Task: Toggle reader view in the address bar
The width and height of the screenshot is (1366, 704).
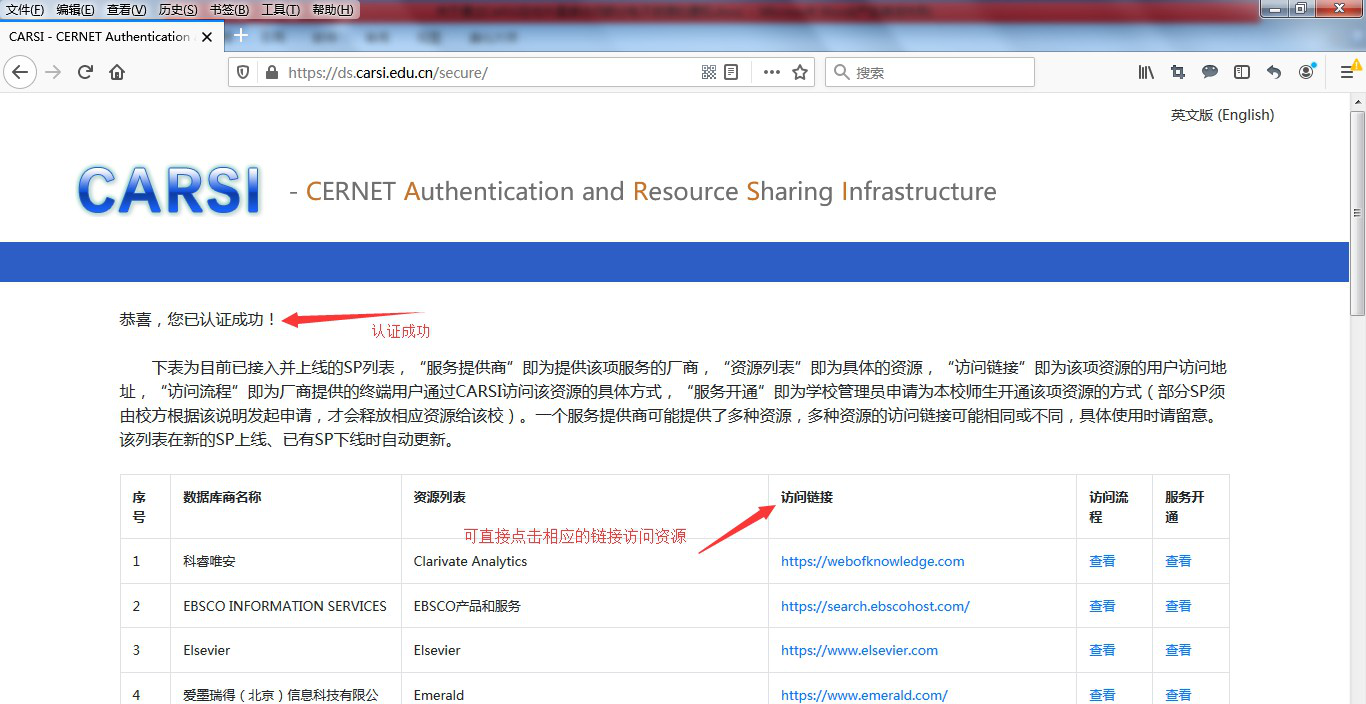Action: click(732, 72)
